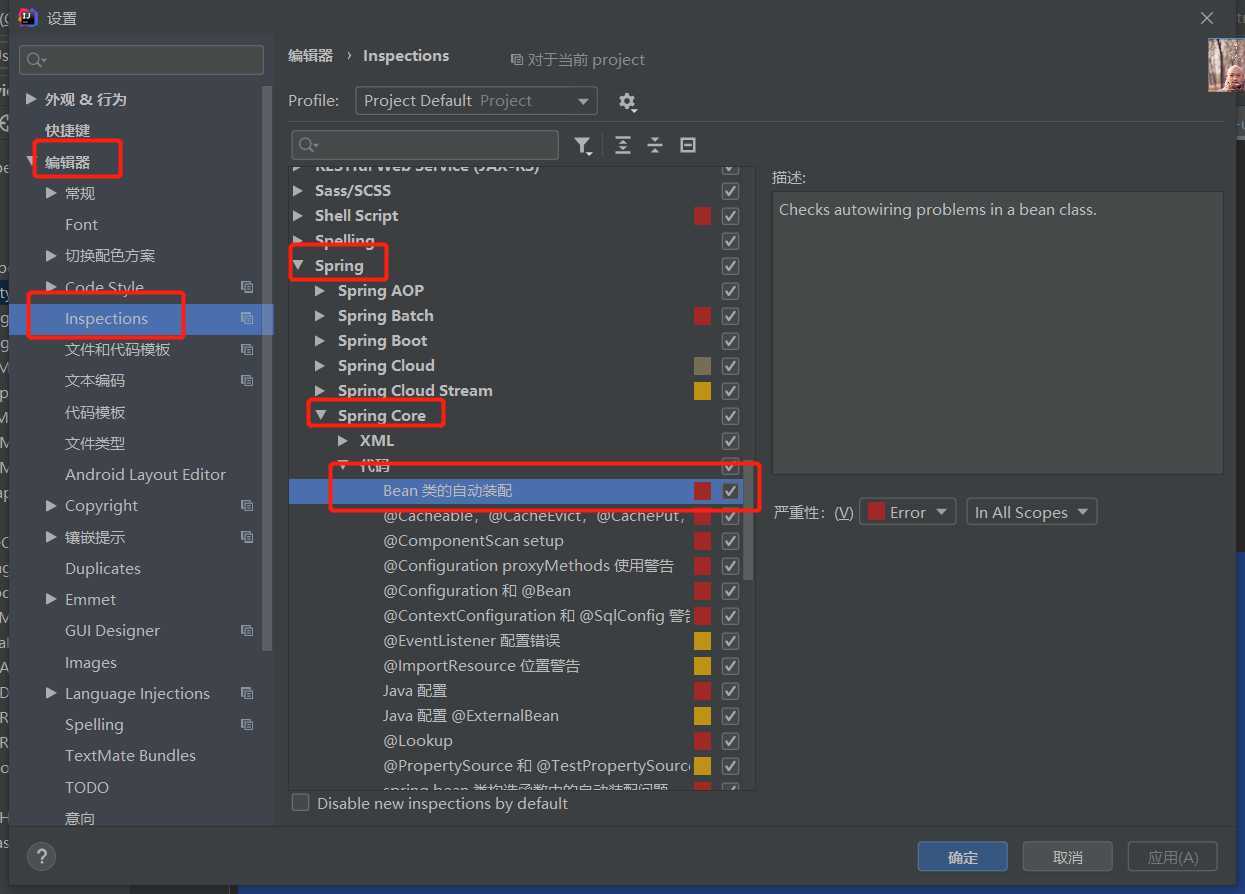Click project-level icon beside Code Style
Screen dimensions: 1245x894
coord(247,287)
